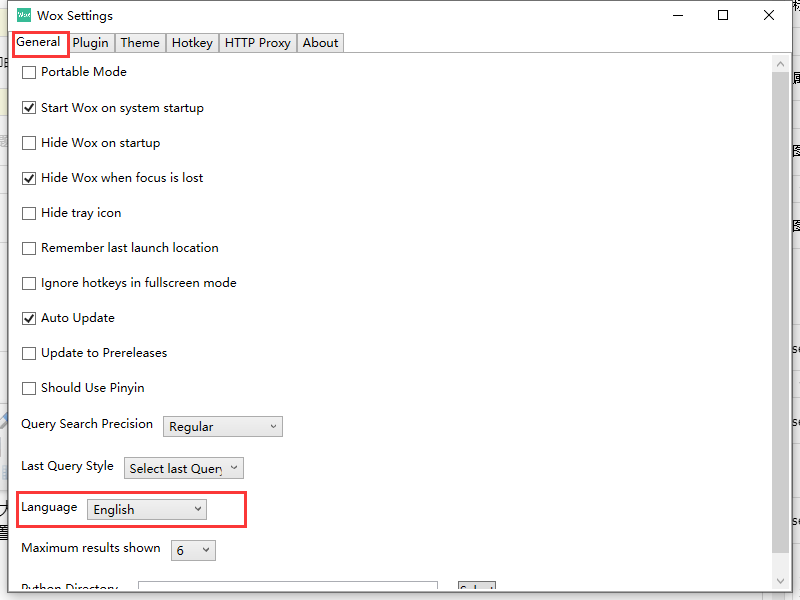
Task: Click the Last Query Style label
Action: pyautogui.click(x=67, y=466)
